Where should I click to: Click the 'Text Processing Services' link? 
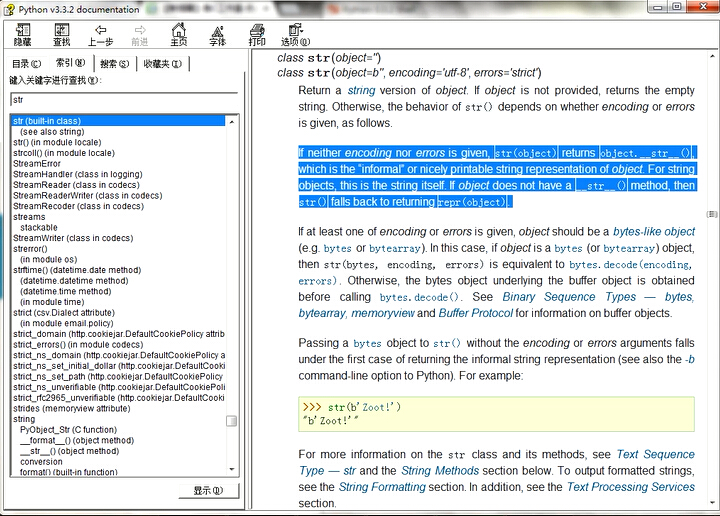pos(630,487)
